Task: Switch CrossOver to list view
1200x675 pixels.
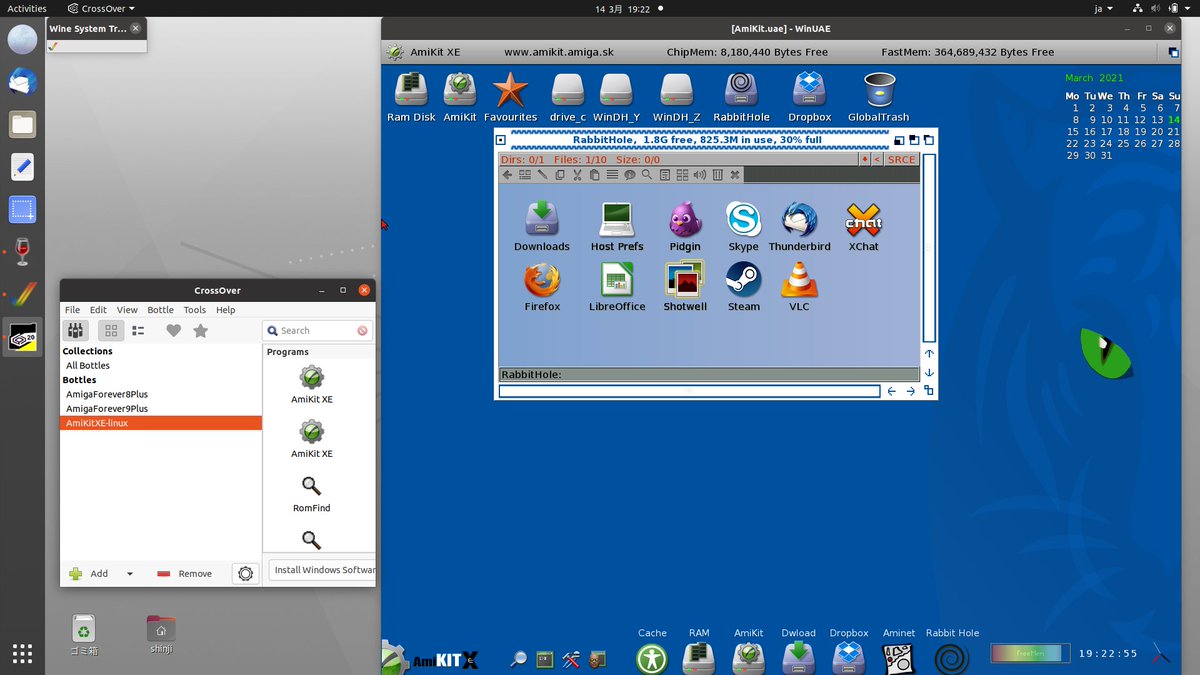Action: click(x=139, y=330)
